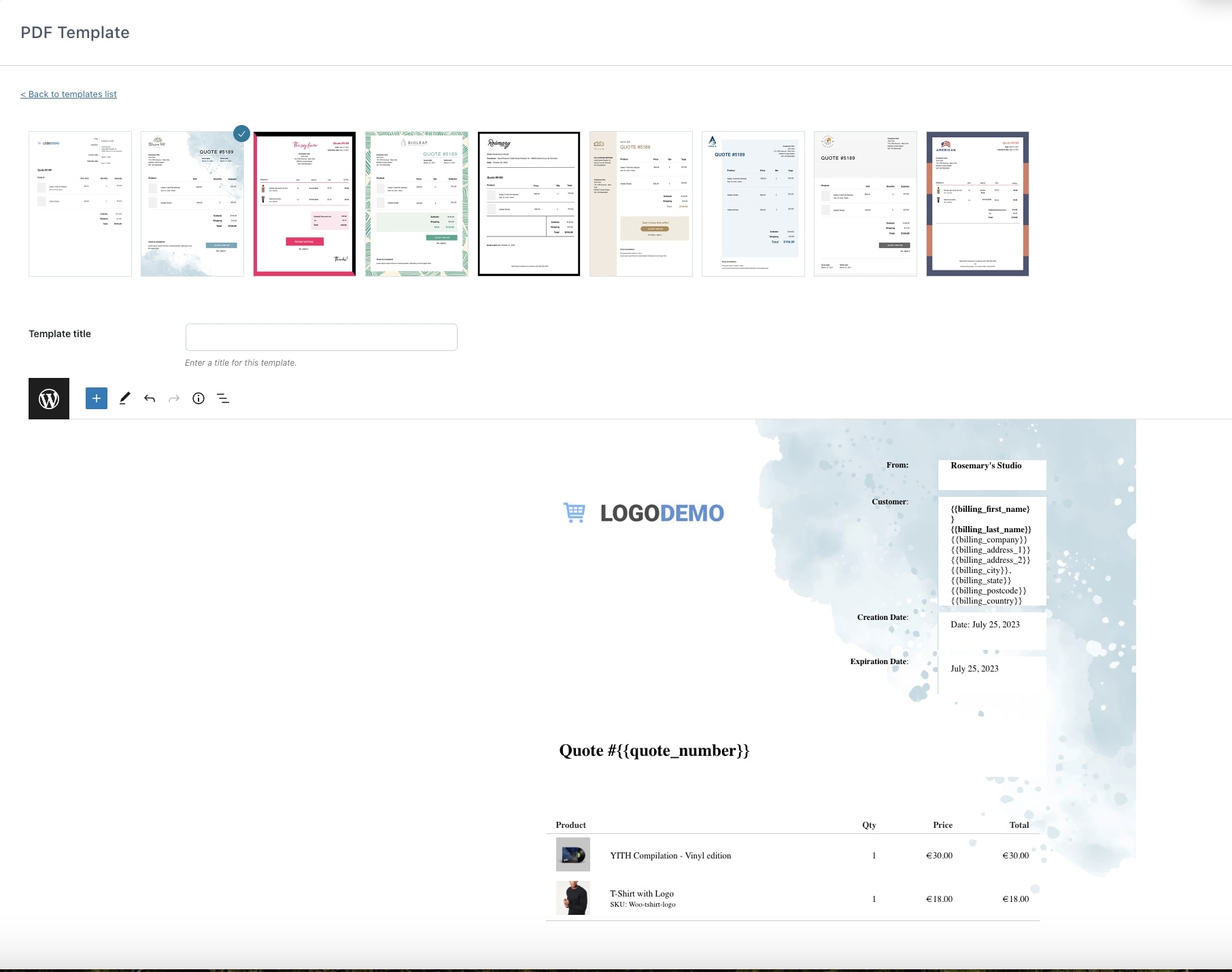Focus the Template title input field

(321, 337)
